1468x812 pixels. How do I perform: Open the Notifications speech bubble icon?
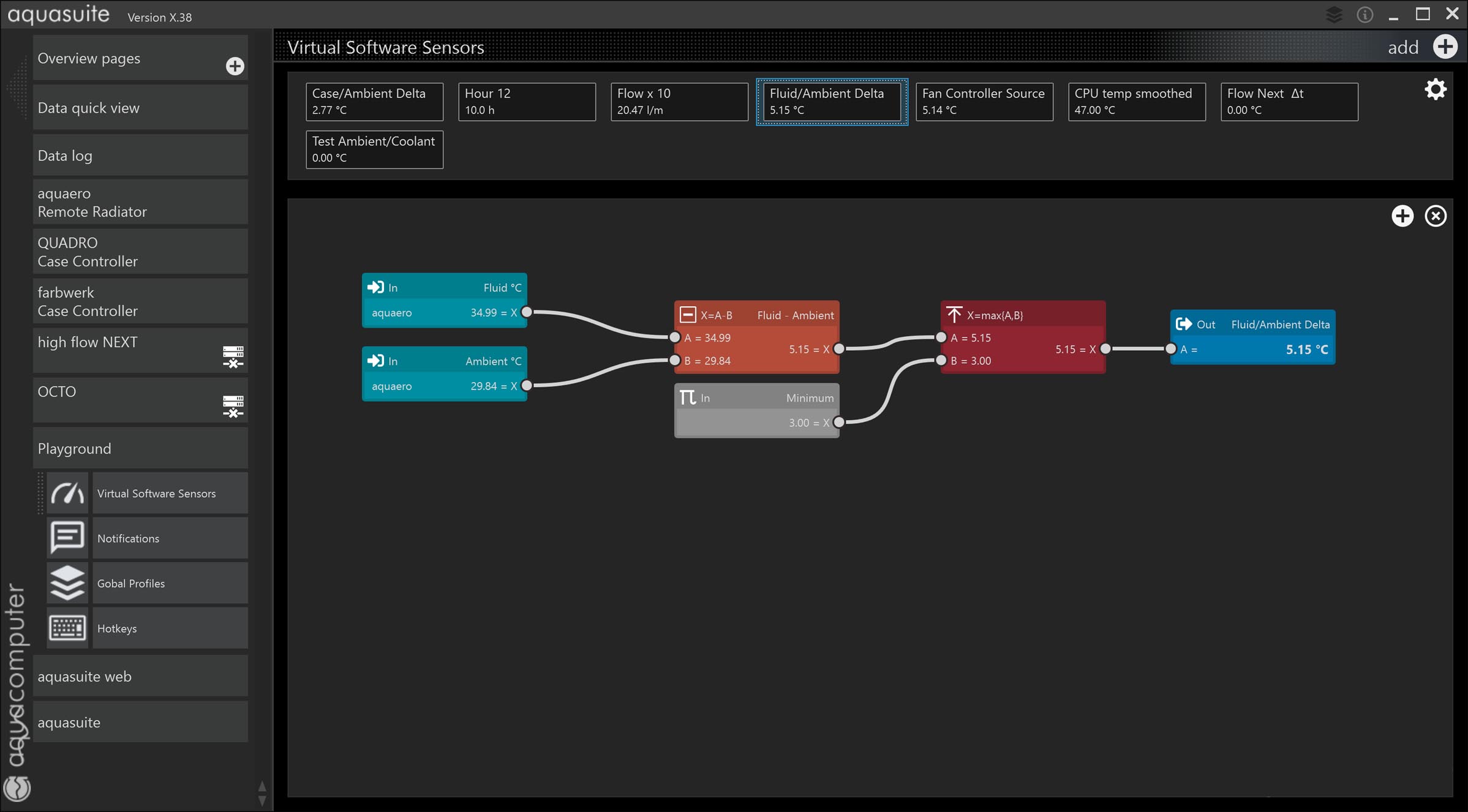coord(67,538)
